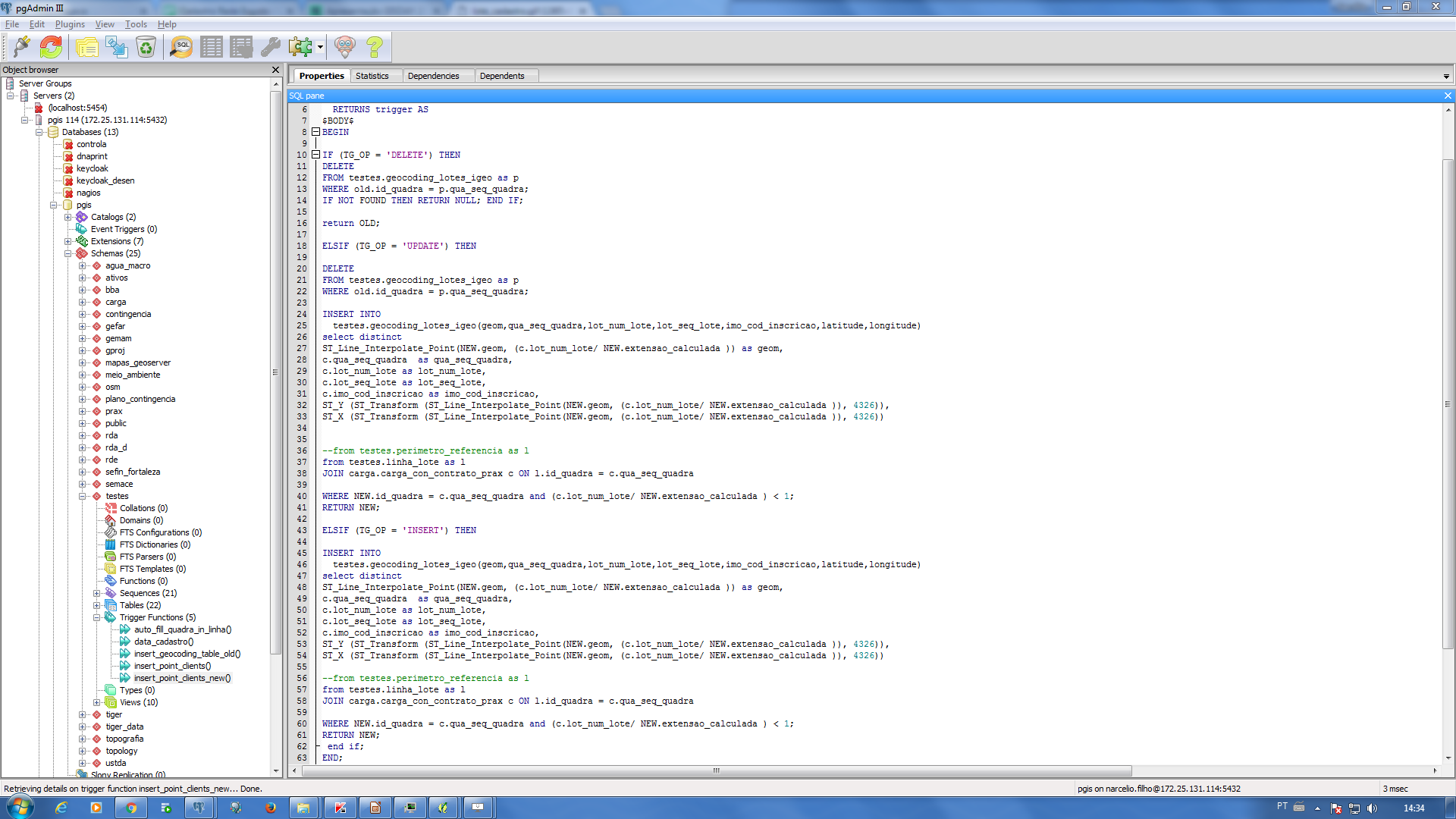Switch to the Statistics tab
The height and width of the screenshot is (819, 1456).
pyautogui.click(x=372, y=76)
